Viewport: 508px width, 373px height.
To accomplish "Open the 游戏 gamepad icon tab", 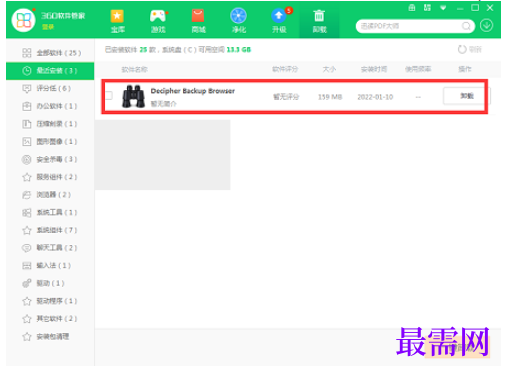I will click(x=158, y=21).
